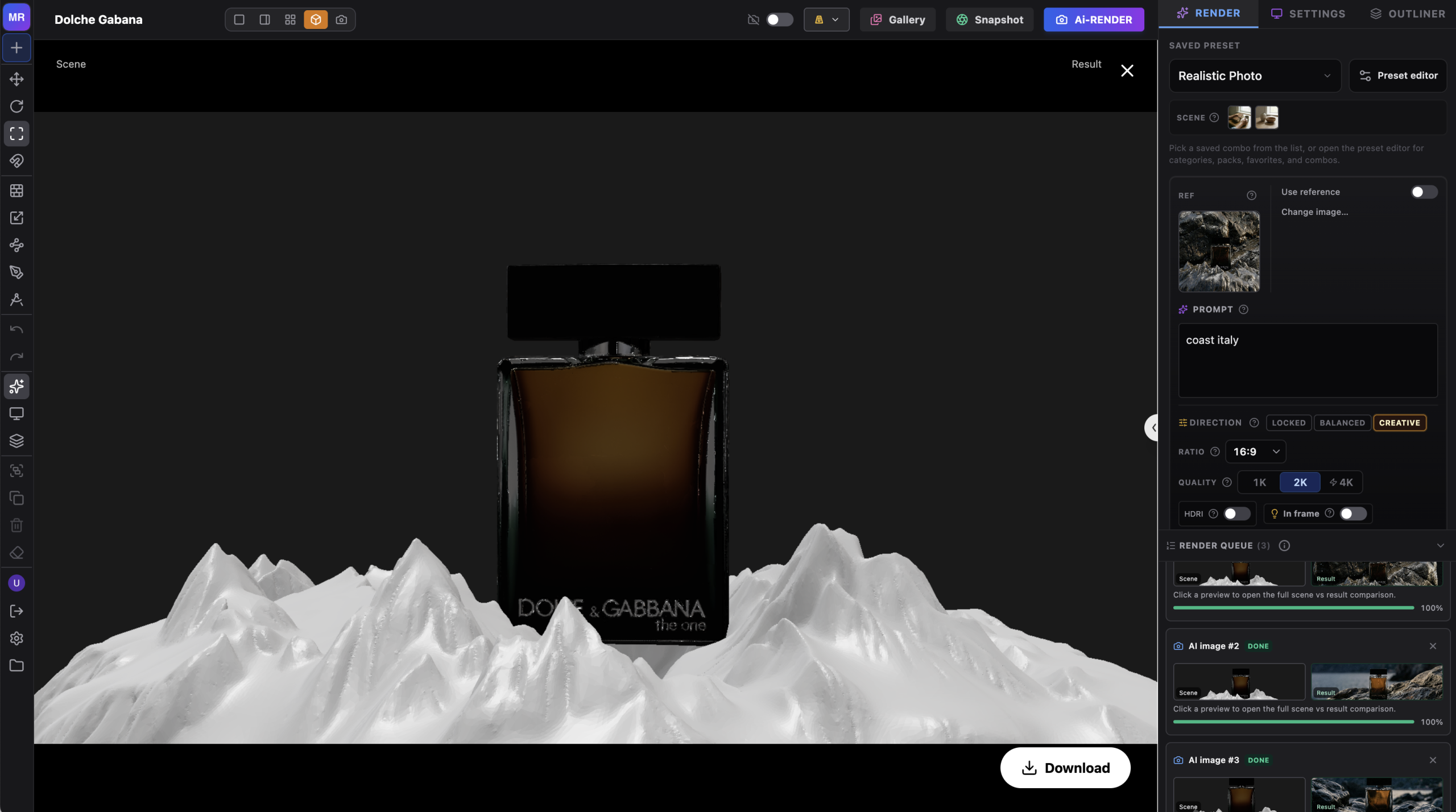Click the coast italy prompt field
The width and height of the screenshot is (1456, 812).
pyautogui.click(x=1307, y=360)
